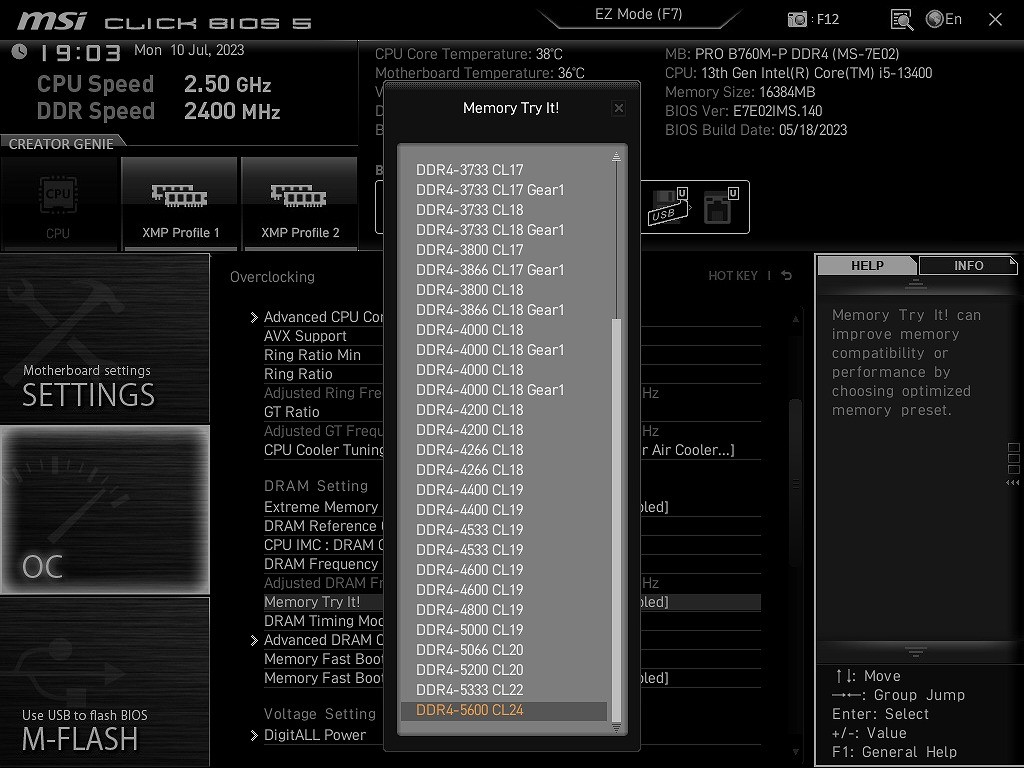Image resolution: width=1024 pixels, height=768 pixels.
Task: Open the SETTINGS motherboard section
Action: point(104,338)
